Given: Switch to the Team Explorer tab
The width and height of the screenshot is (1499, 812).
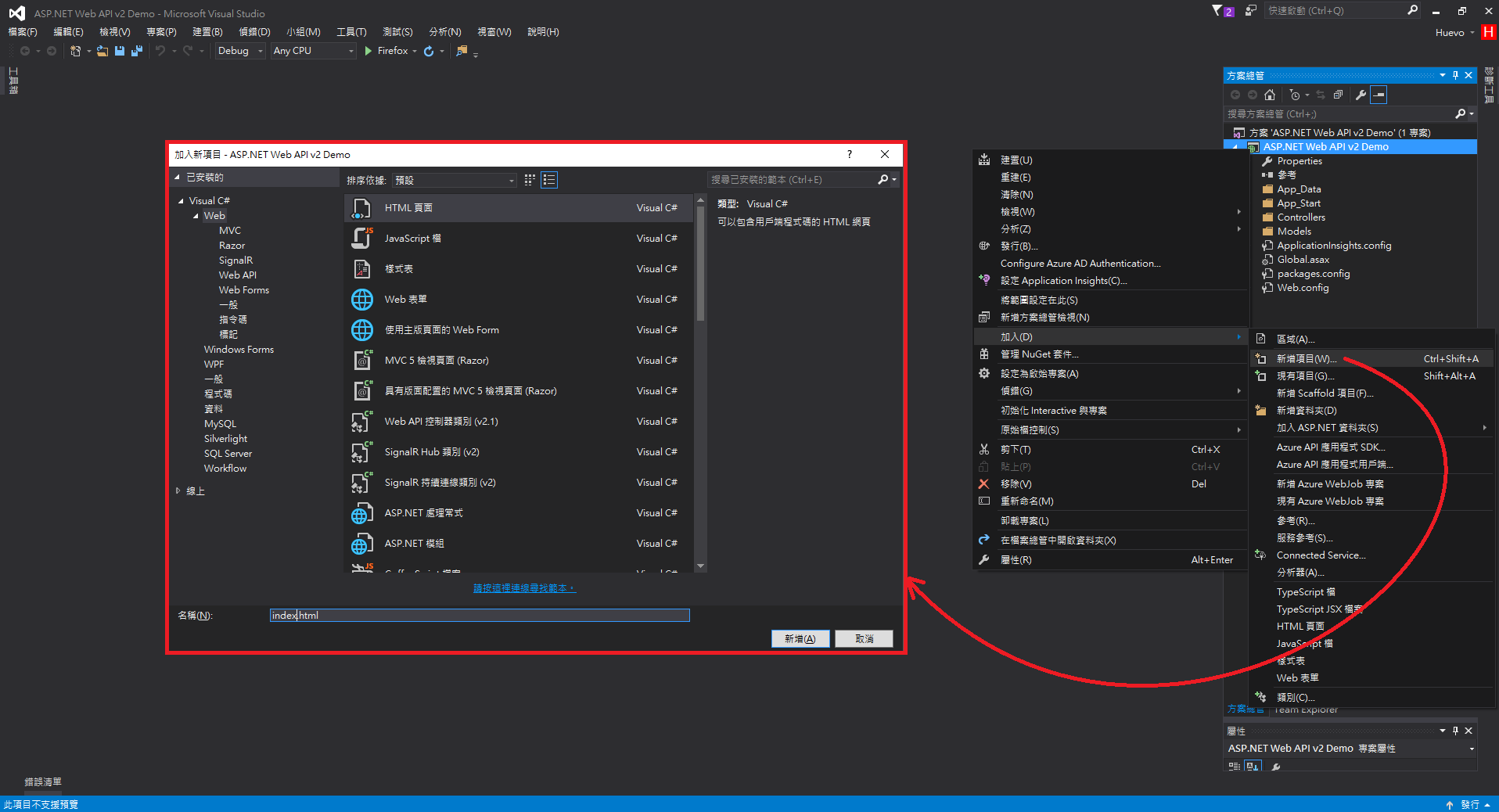Looking at the screenshot, I should pos(1306,710).
